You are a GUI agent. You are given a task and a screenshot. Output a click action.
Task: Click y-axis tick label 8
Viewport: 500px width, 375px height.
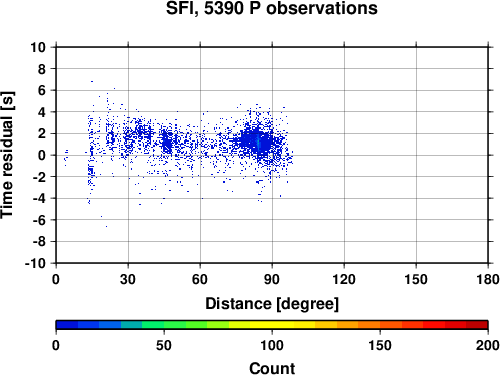click(x=42, y=69)
